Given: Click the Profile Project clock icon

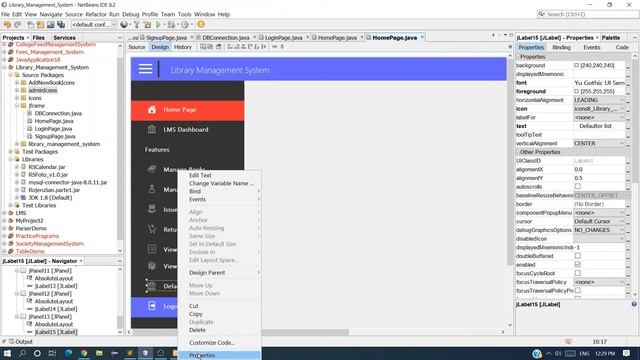Looking at the screenshot, I should (x=185, y=24).
